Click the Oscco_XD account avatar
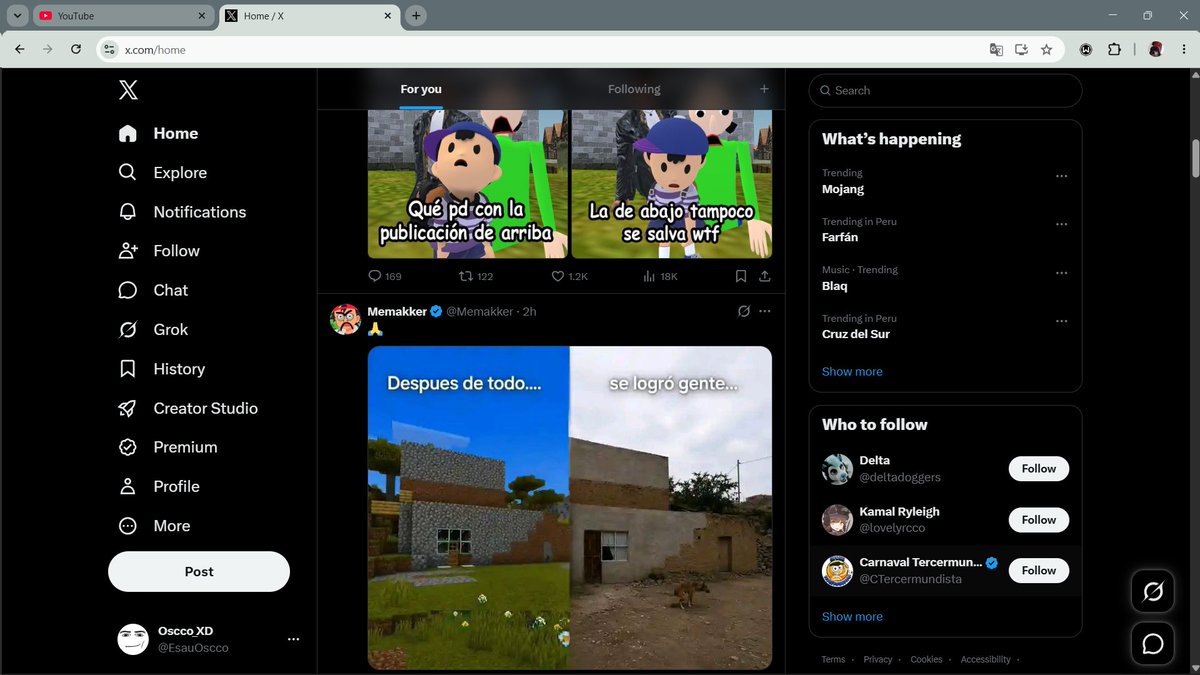Screen dimensions: 1200x675 [133, 639]
